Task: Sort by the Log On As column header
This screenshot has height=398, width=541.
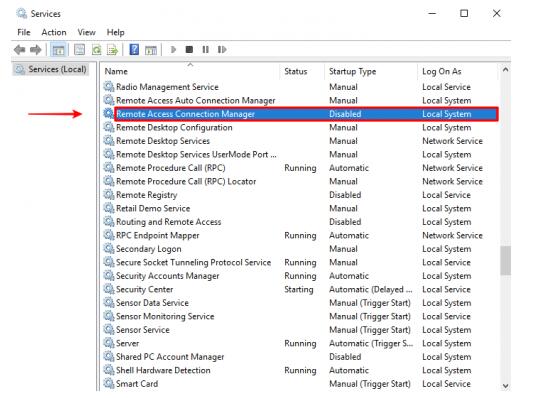Action: tap(458, 71)
